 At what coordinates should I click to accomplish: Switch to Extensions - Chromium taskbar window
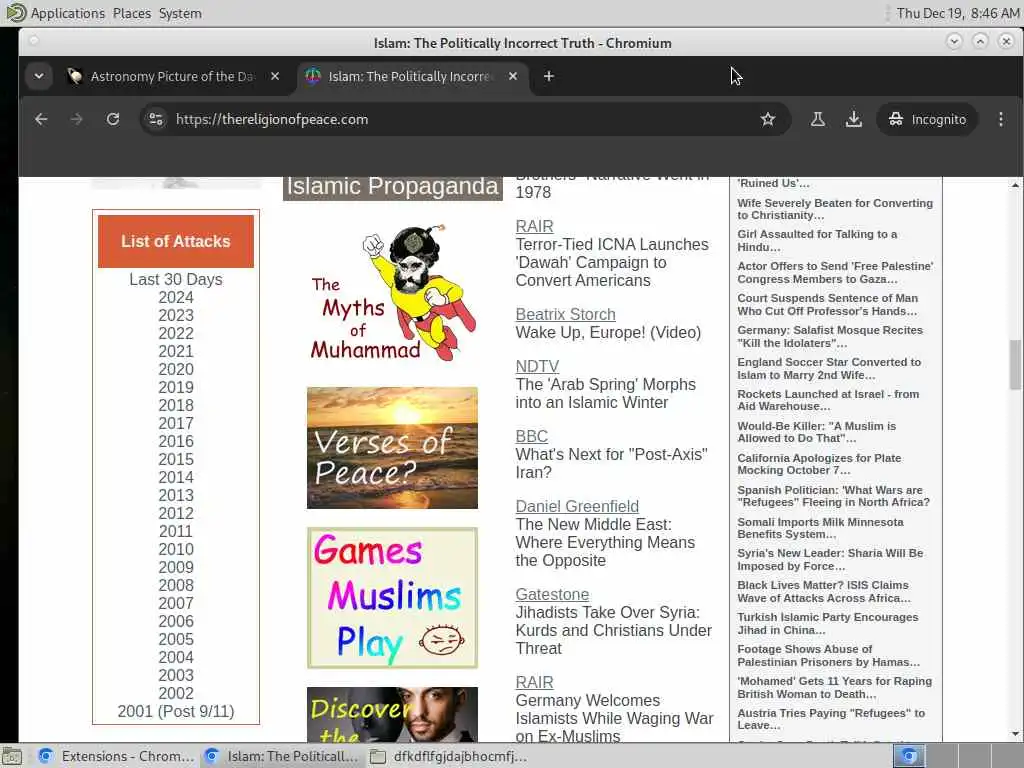click(116, 756)
